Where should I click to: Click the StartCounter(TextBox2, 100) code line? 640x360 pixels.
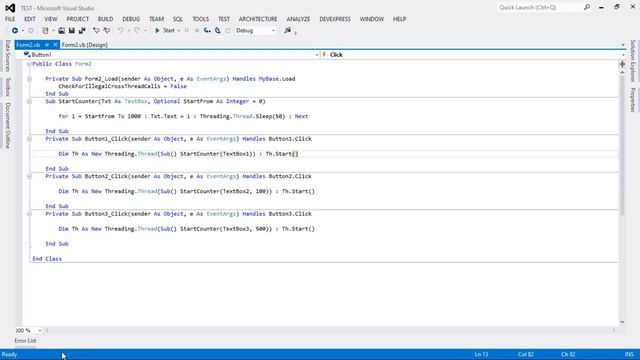(x=187, y=191)
